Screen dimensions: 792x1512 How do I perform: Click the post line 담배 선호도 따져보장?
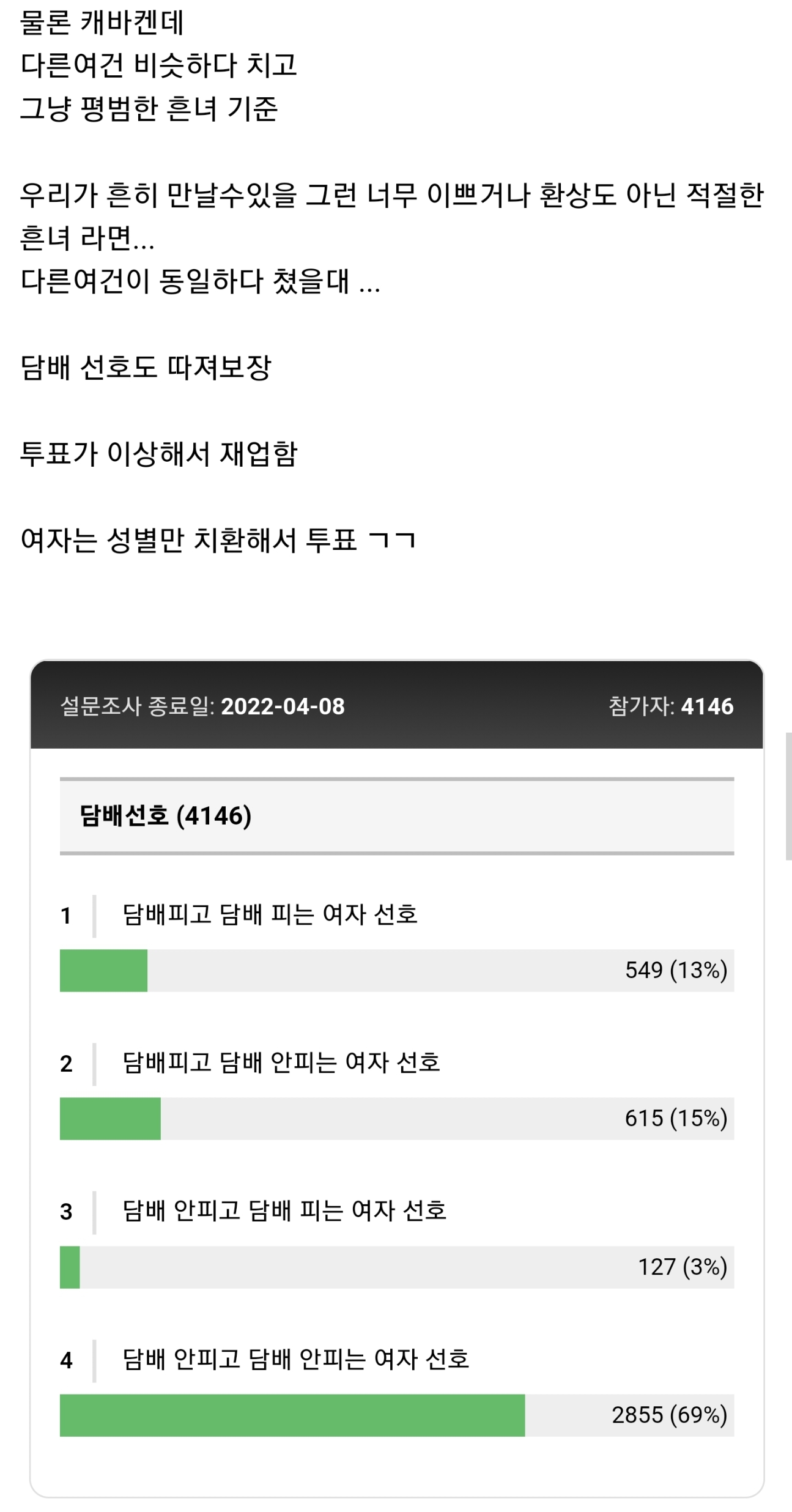coord(146,368)
